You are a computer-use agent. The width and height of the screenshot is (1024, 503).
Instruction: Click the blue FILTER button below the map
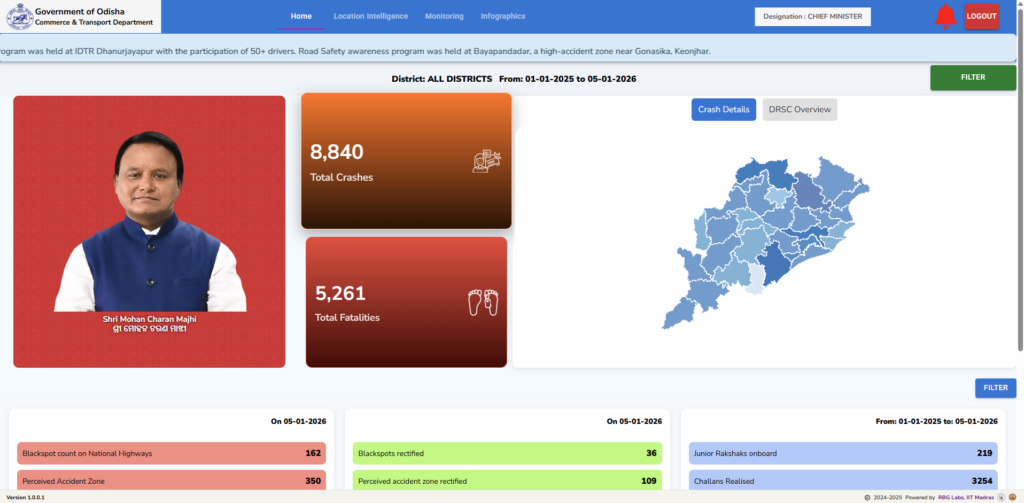(x=995, y=388)
